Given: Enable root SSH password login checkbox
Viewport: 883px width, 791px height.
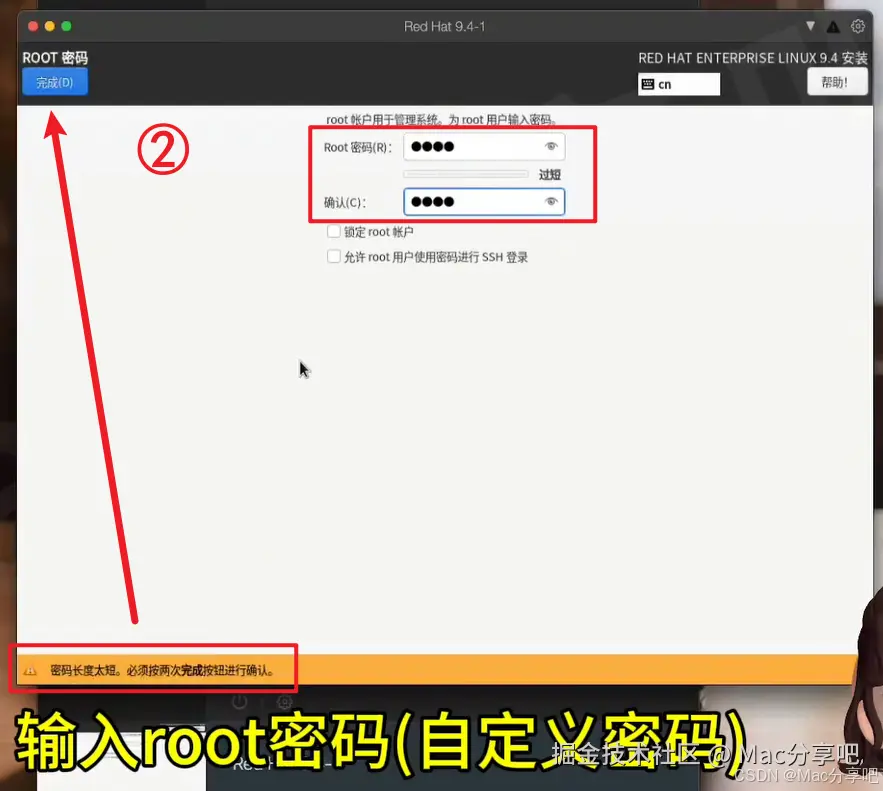Looking at the screenshot, I should click(333, 256).
